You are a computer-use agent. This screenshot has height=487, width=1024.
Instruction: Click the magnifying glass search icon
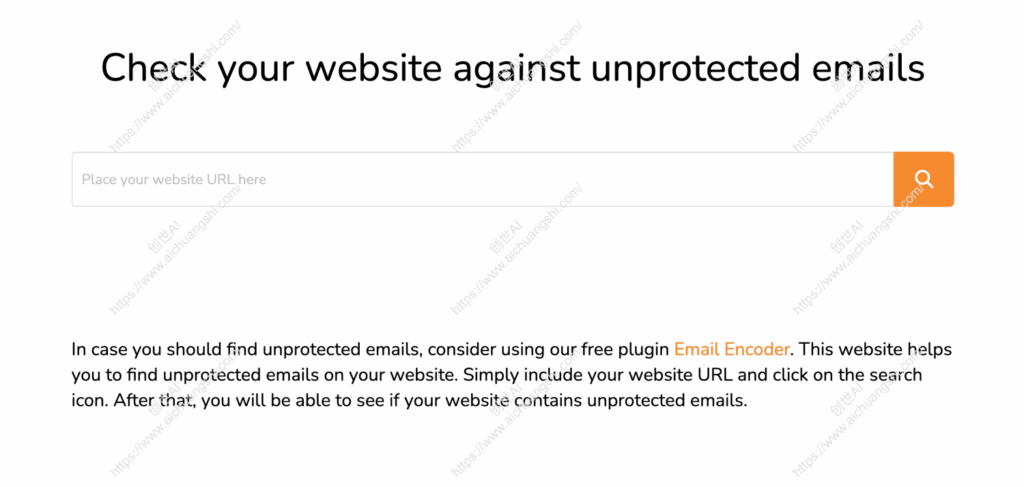(923, 180)
